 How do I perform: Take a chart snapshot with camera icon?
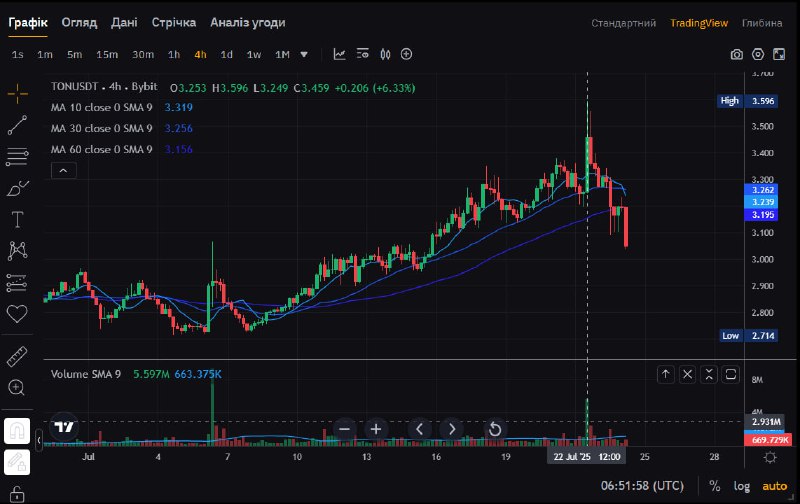(x=736, y=54)
